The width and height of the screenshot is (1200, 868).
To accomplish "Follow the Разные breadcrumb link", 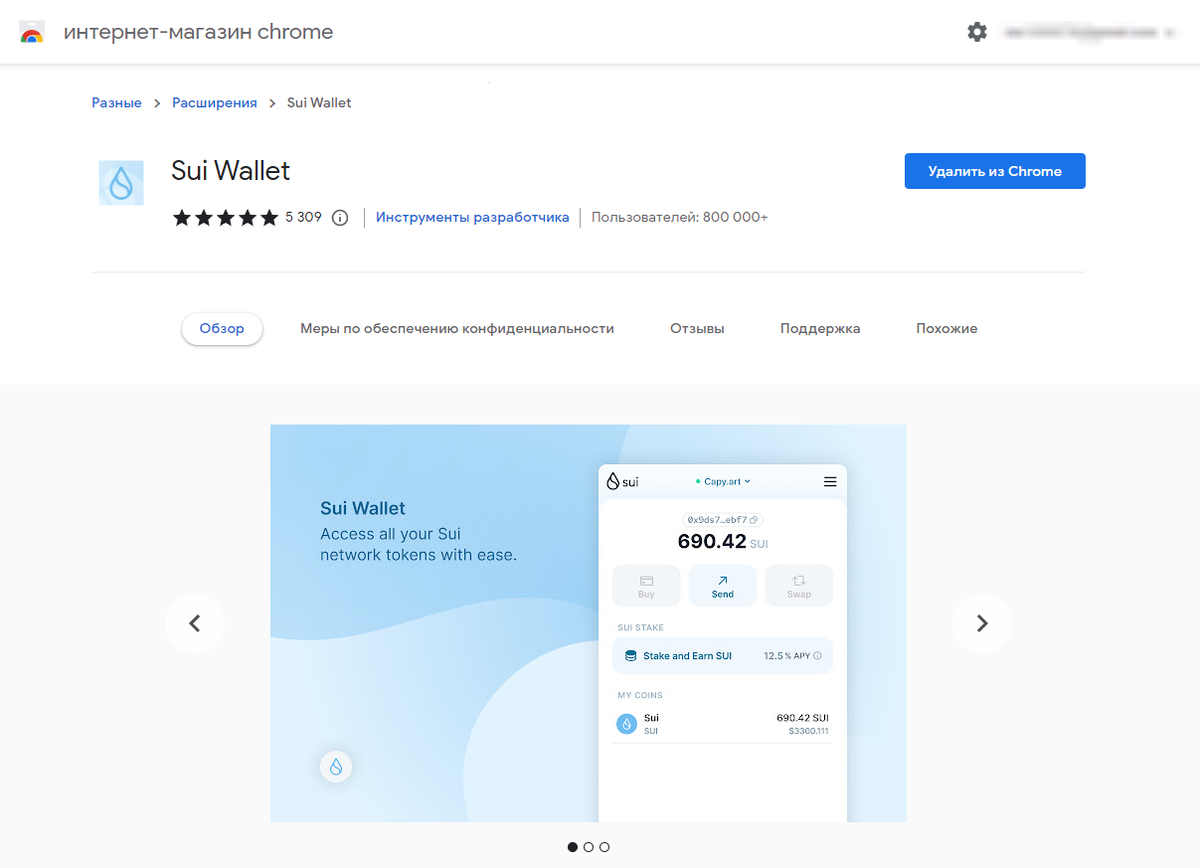I will tap(117, 102).
